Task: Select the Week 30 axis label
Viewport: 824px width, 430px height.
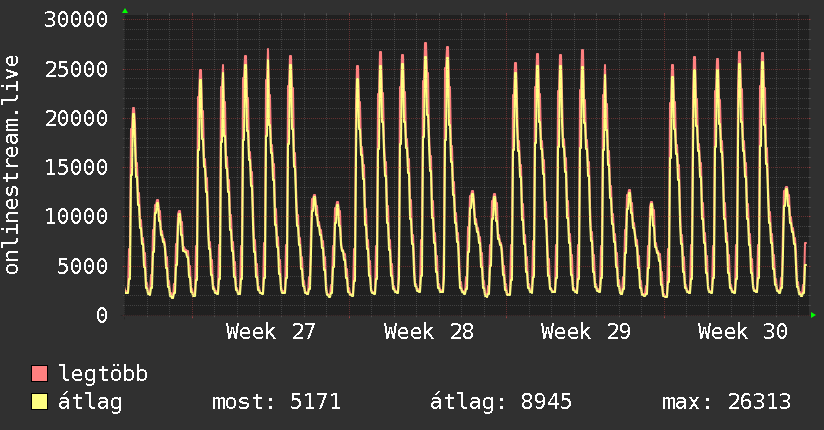Action: [743, 332]
